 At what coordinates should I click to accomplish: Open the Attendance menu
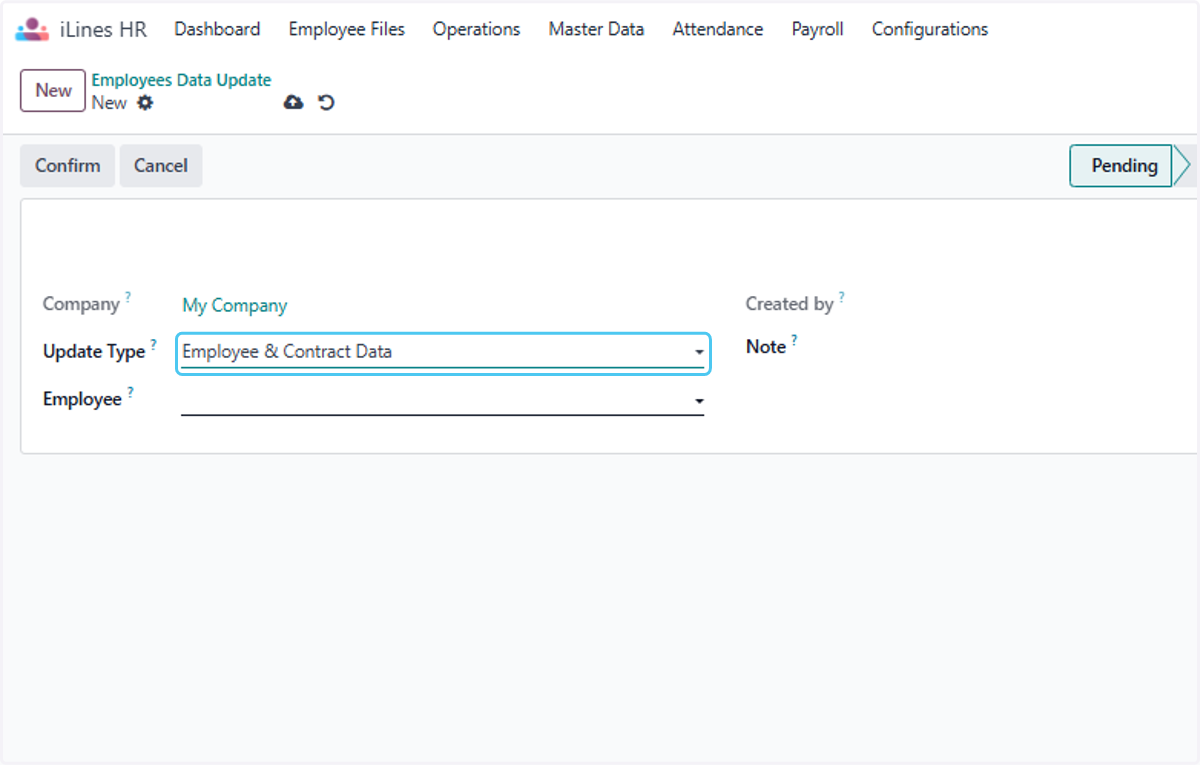point(717,29)
